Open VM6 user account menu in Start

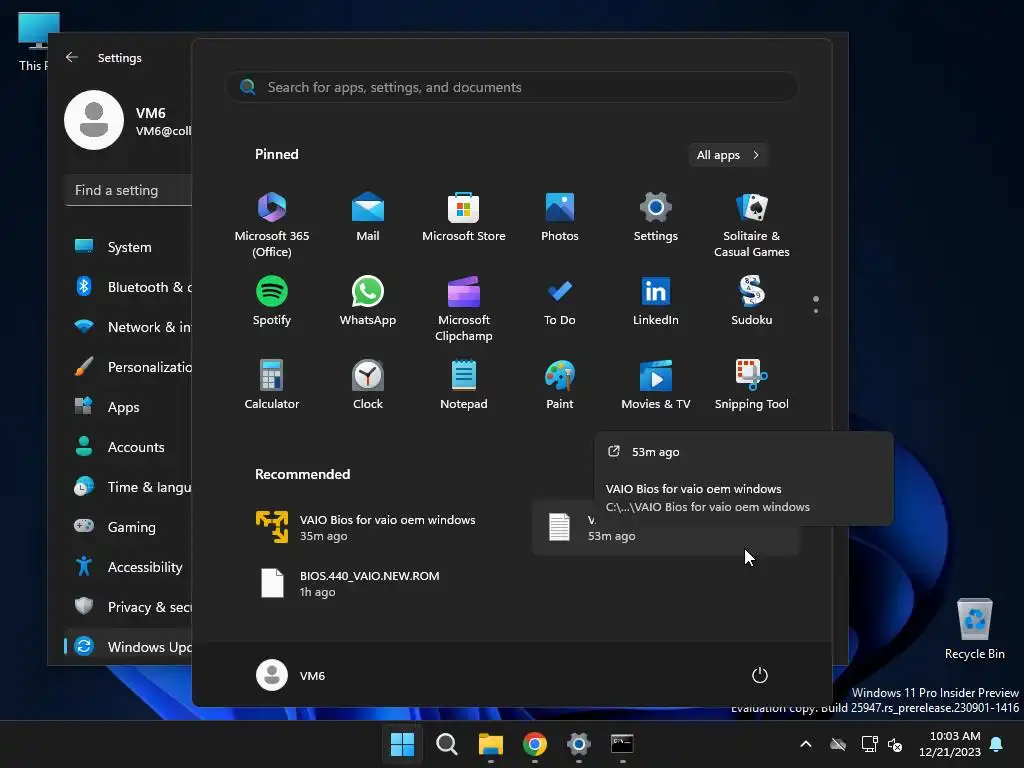pyautogui.click(x=291, y=675)
